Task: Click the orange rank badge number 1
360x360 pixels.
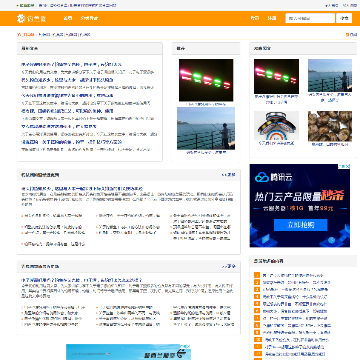Action: (x=257, y=275)
